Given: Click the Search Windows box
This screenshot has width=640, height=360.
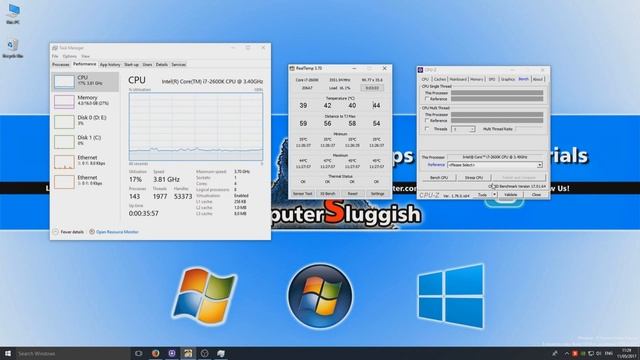Looking at the screenshot, I should 72,353.
